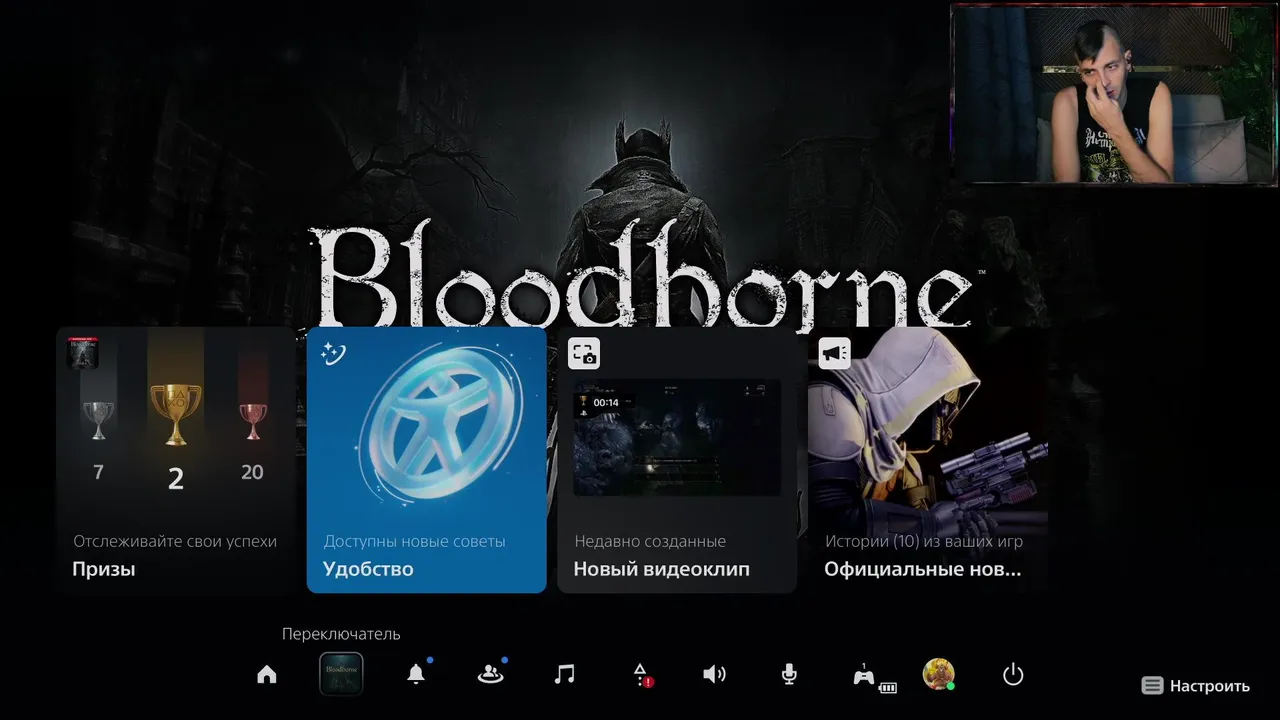1280x720 pixels.
Task: Select the bronze trophy showing 20
Action: click(252, 420)
